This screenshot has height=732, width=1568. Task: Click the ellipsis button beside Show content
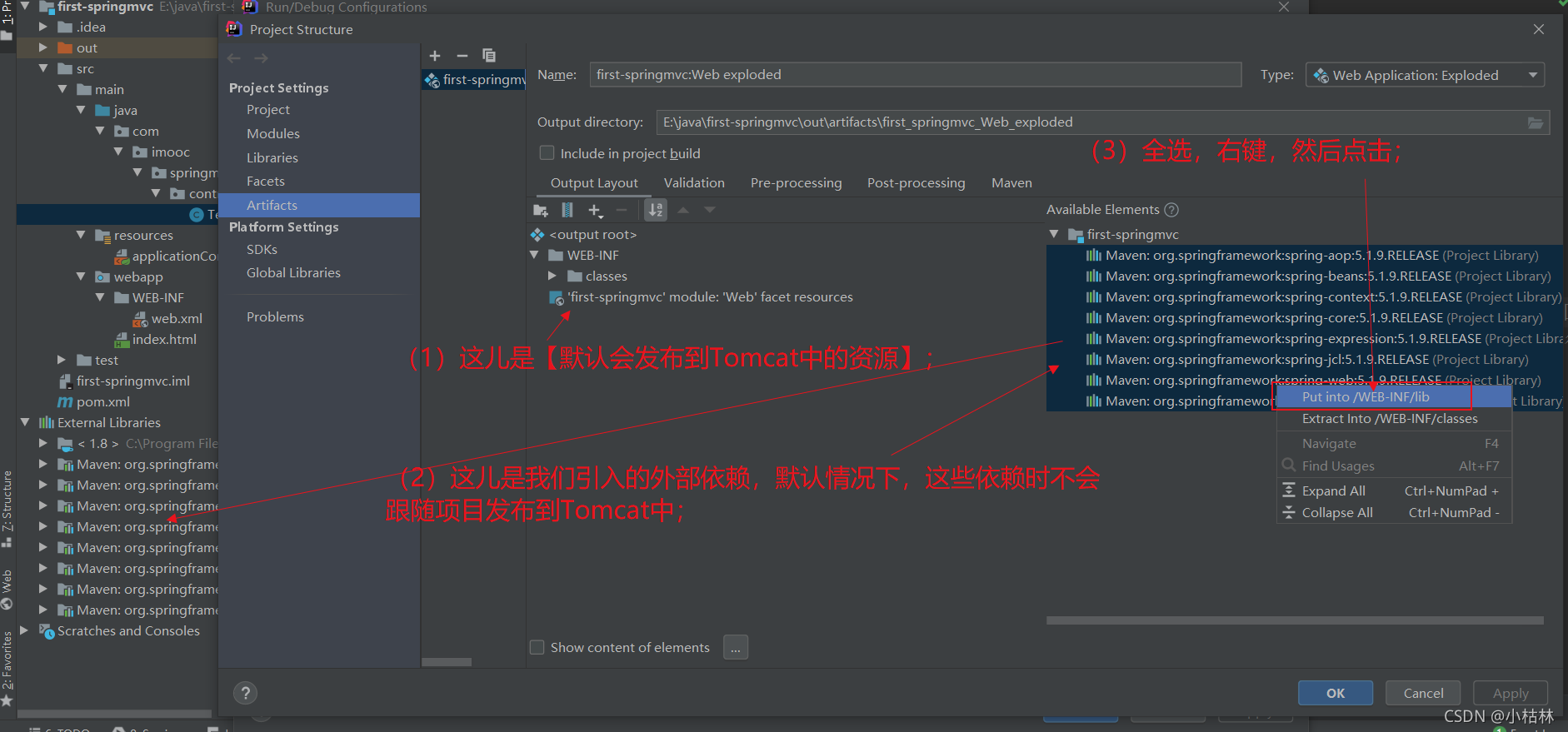coord(736,647)
